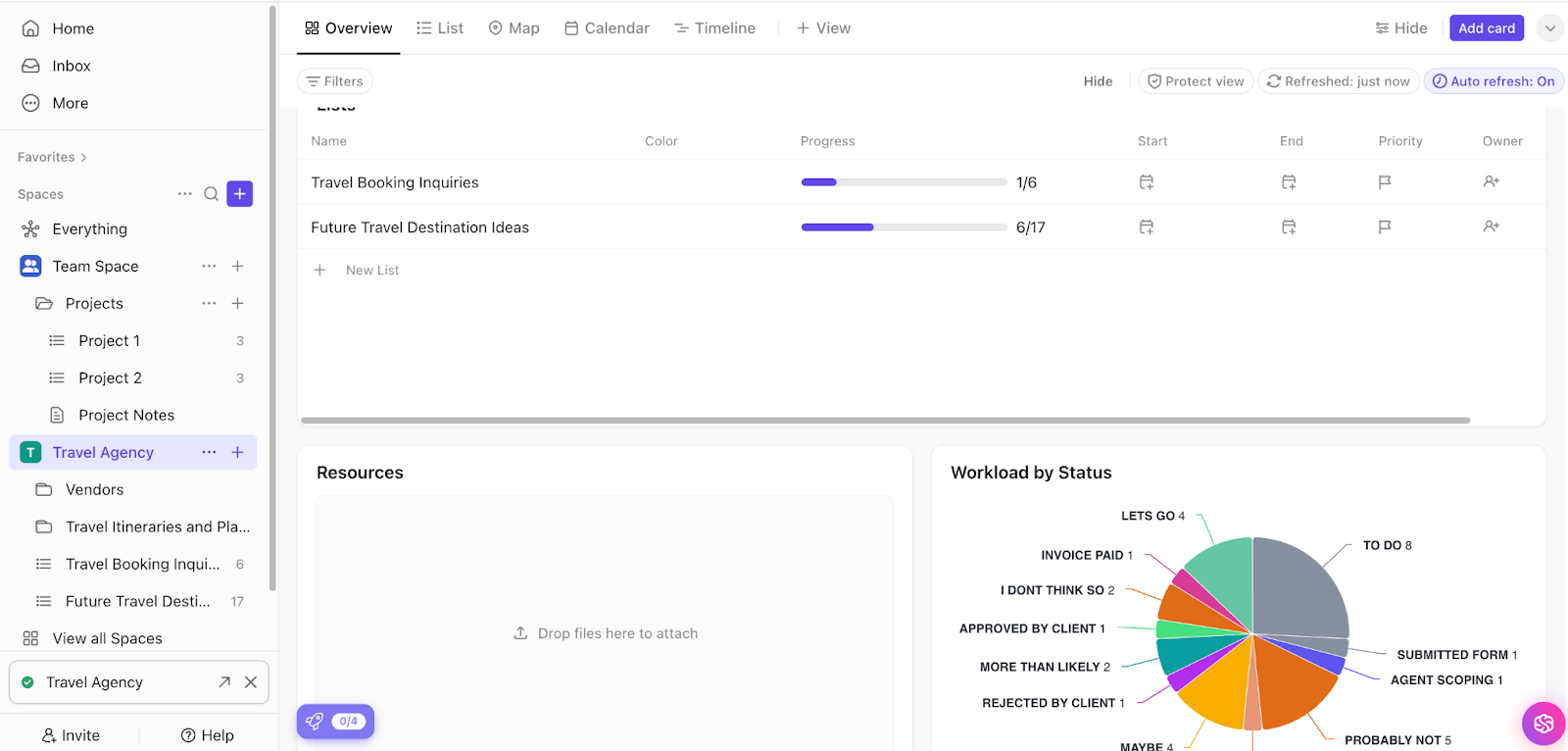Set start date for Travel Booking Inquiries
The width and height of the screenshot is (1568, 751).
click(1146, 182)
